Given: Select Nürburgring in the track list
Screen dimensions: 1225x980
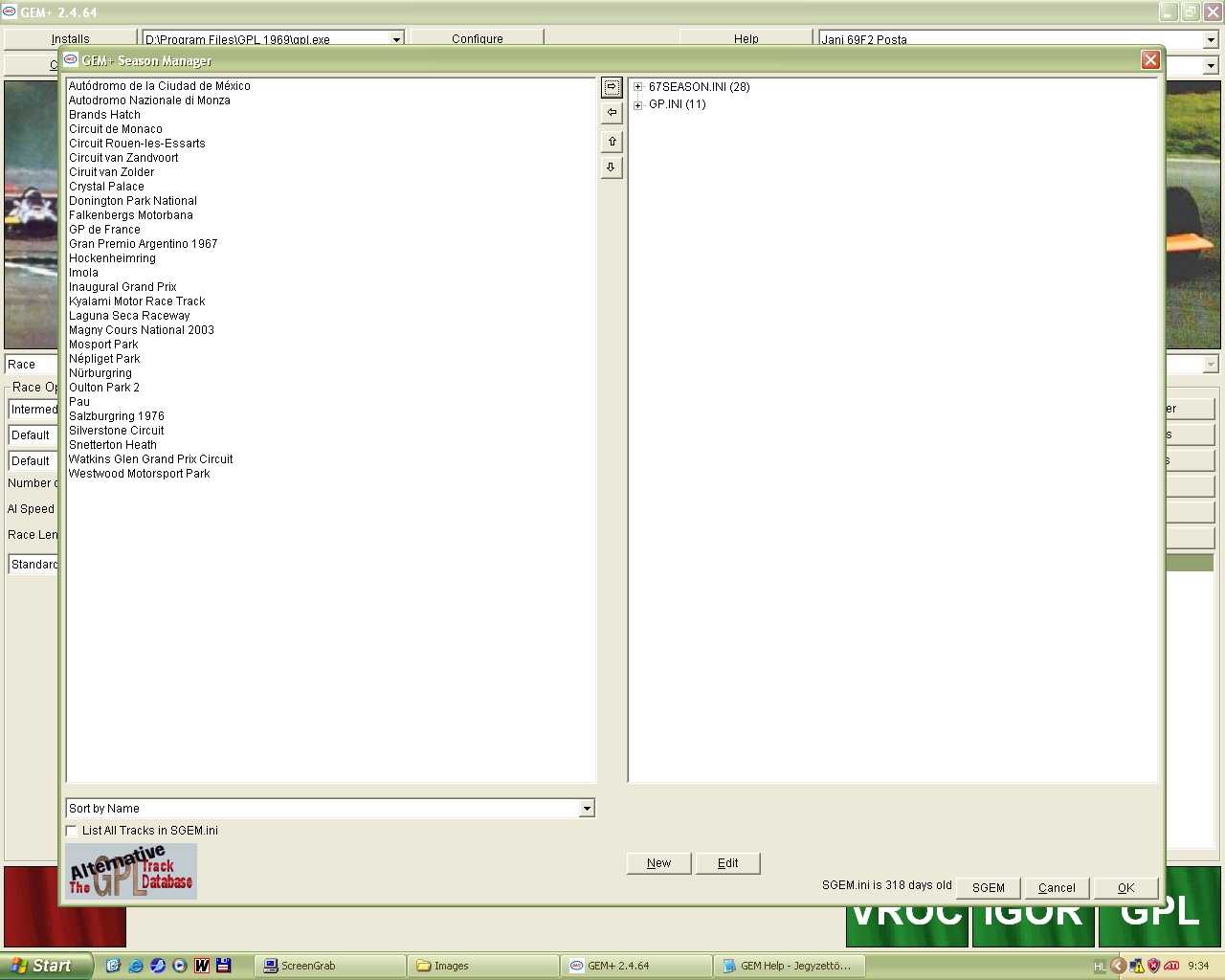Looking at the screenshot, I should (100, 373).
